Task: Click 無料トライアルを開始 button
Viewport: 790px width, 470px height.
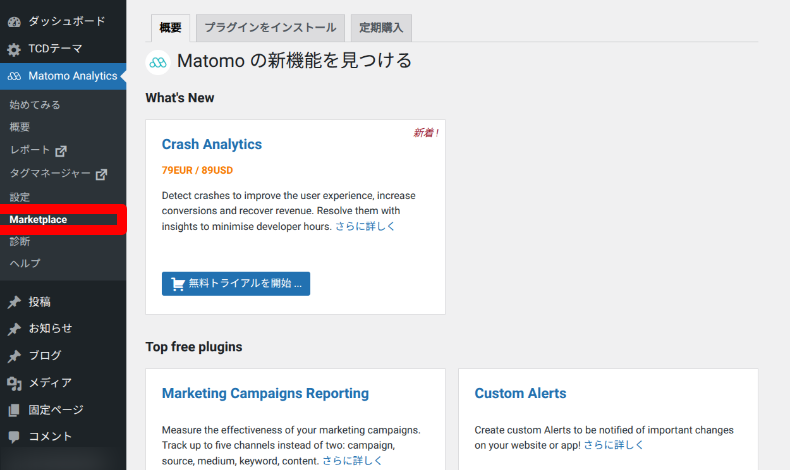Action: [236, 284]
